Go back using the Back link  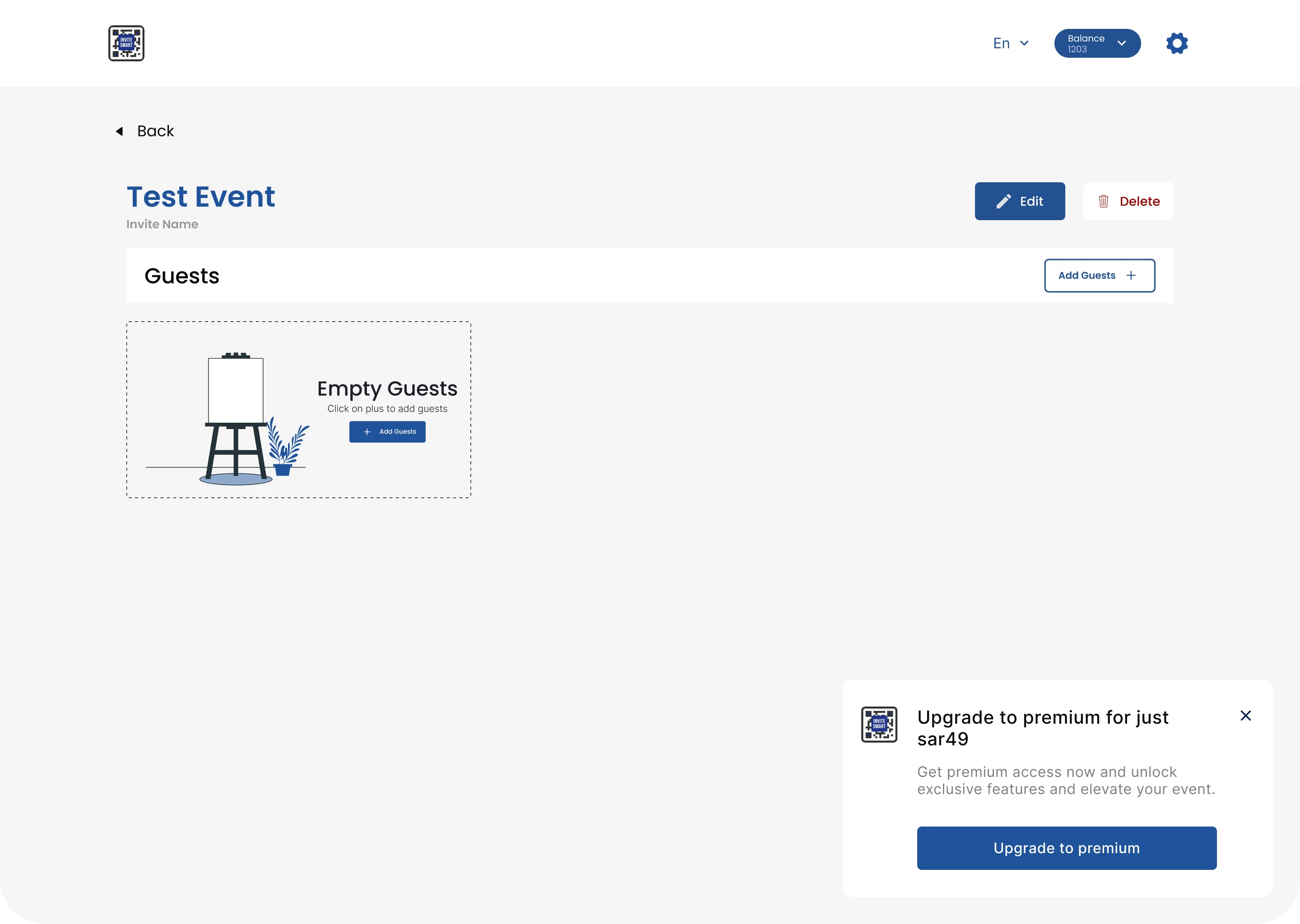pos(155,131)
